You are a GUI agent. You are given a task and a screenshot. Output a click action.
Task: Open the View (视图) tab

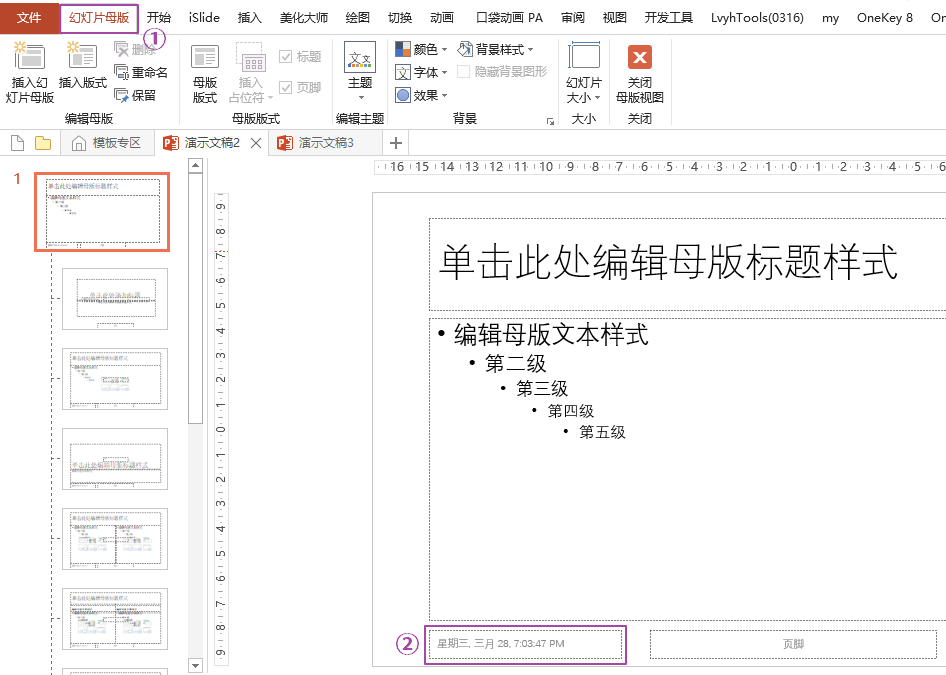[x=614, y=18]
